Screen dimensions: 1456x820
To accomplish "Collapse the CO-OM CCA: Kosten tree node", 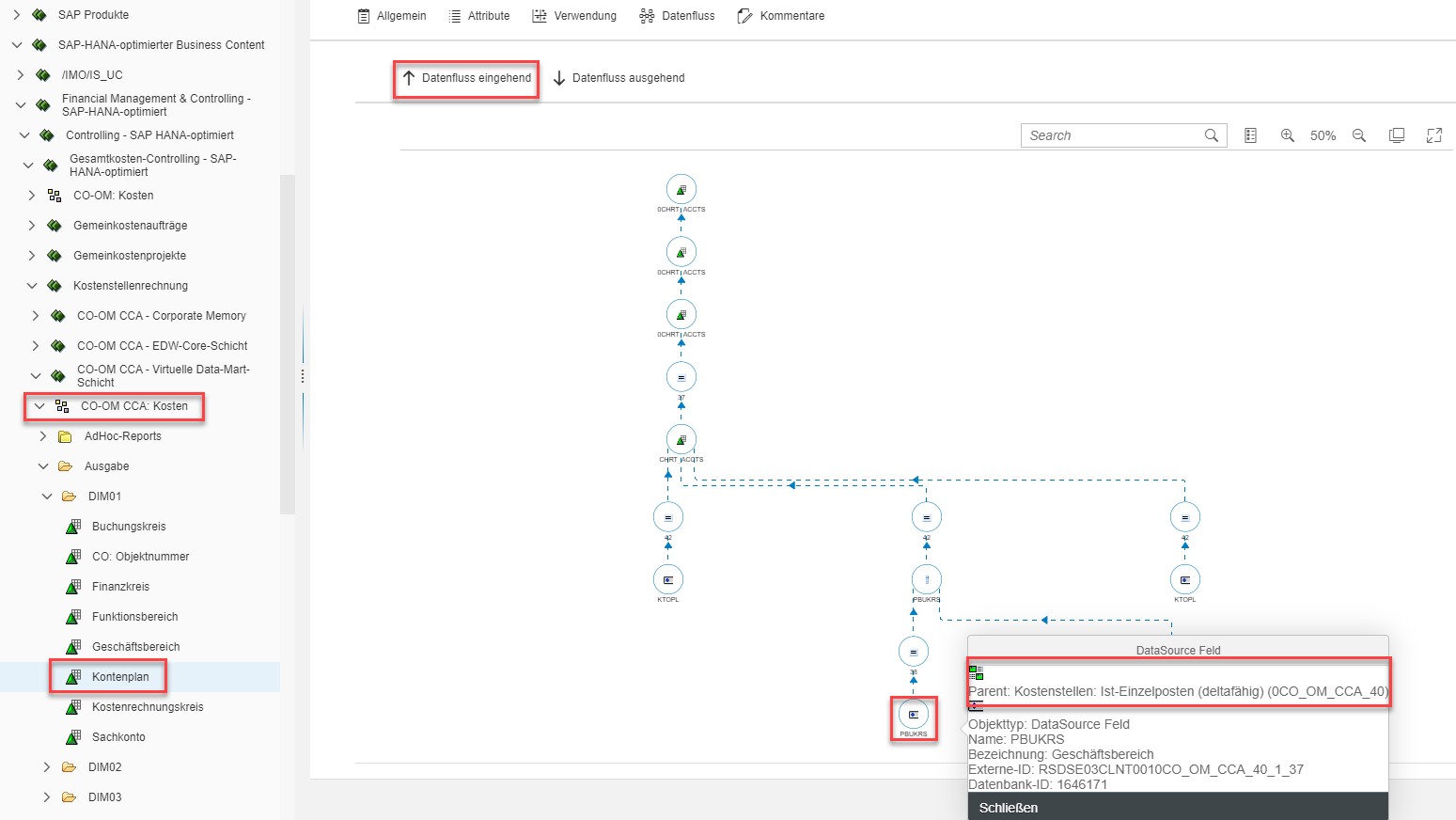I will coord(39,406).
